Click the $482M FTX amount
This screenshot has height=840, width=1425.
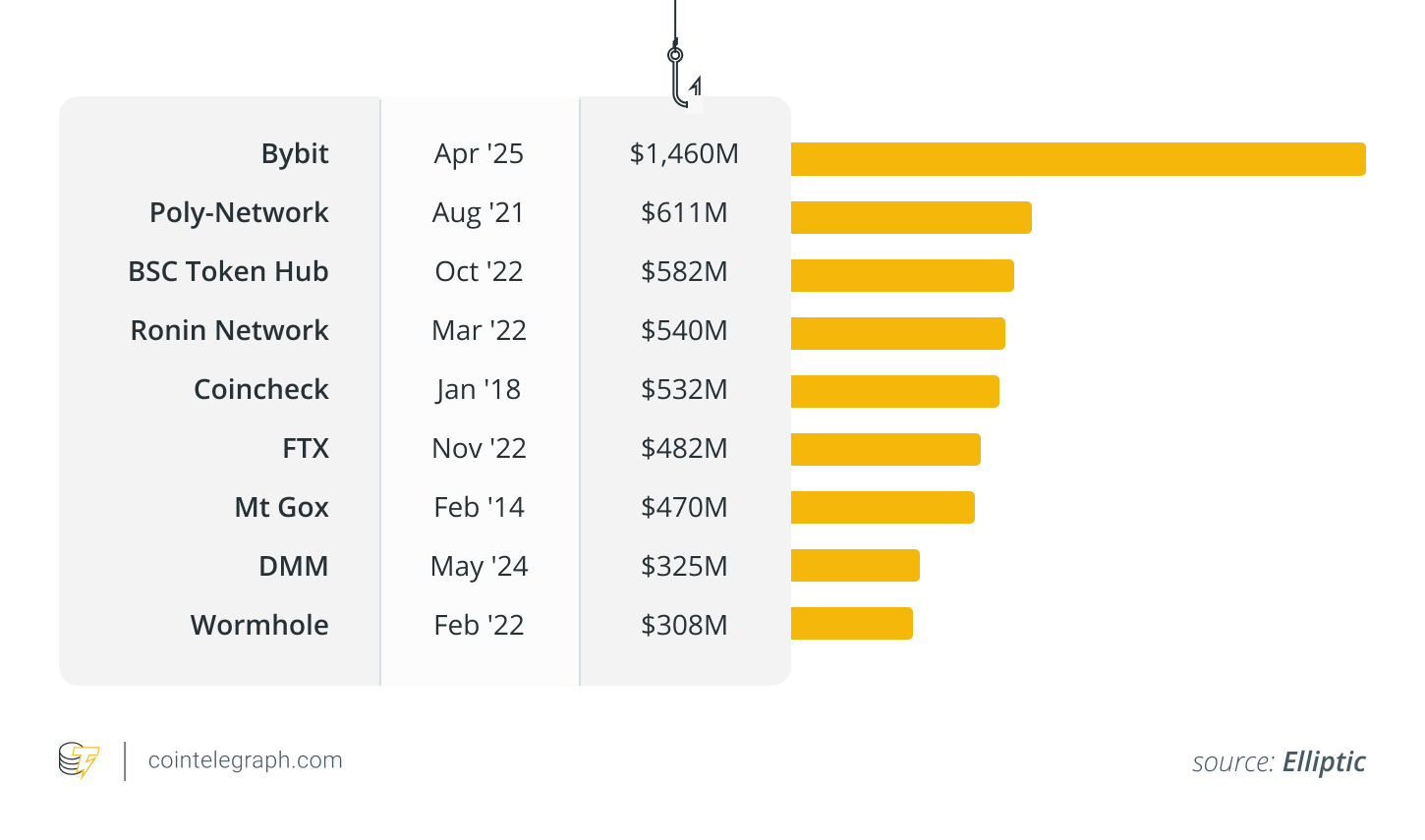pos(684,449)
